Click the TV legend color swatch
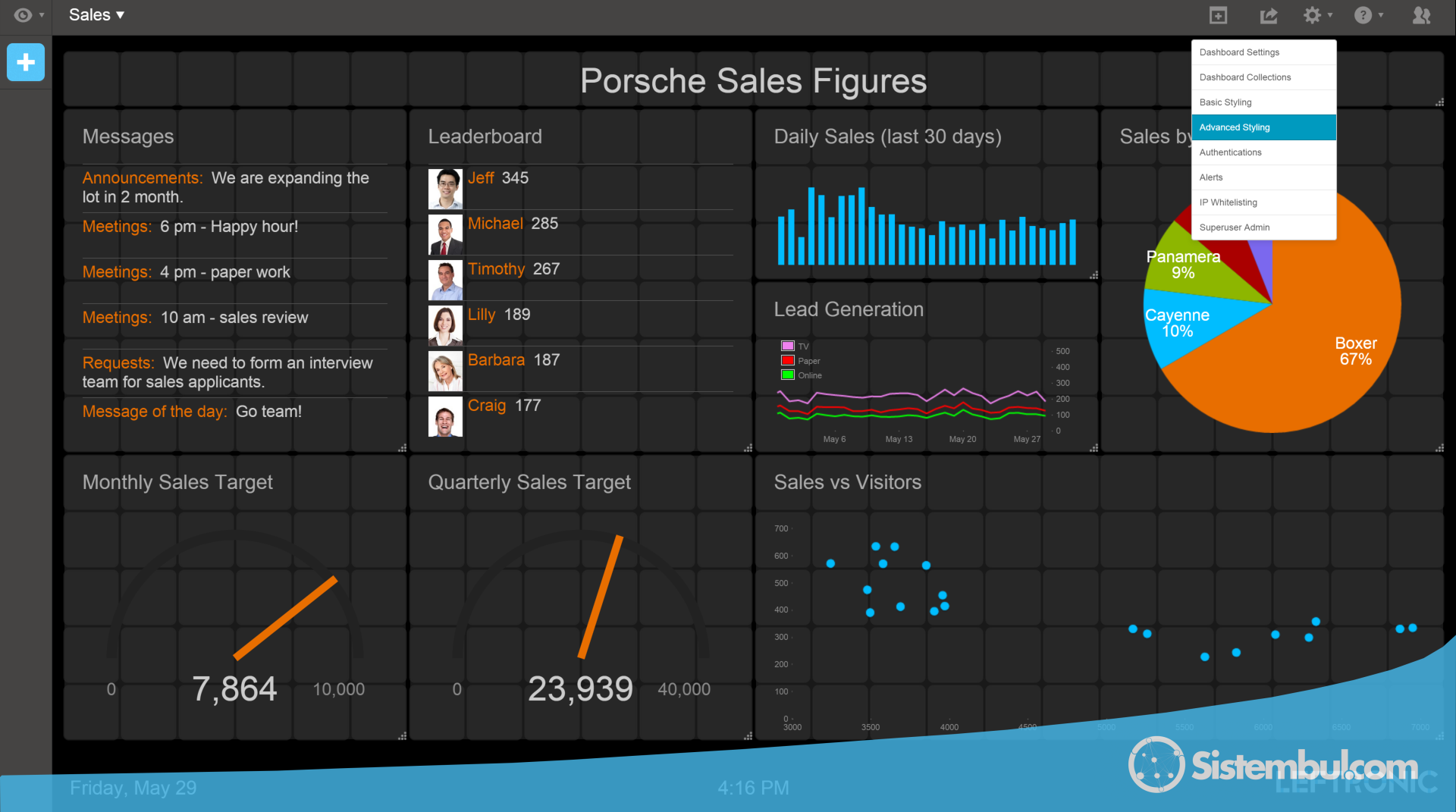The height and width of the screenshot is (812, 1456). (788, 346)
